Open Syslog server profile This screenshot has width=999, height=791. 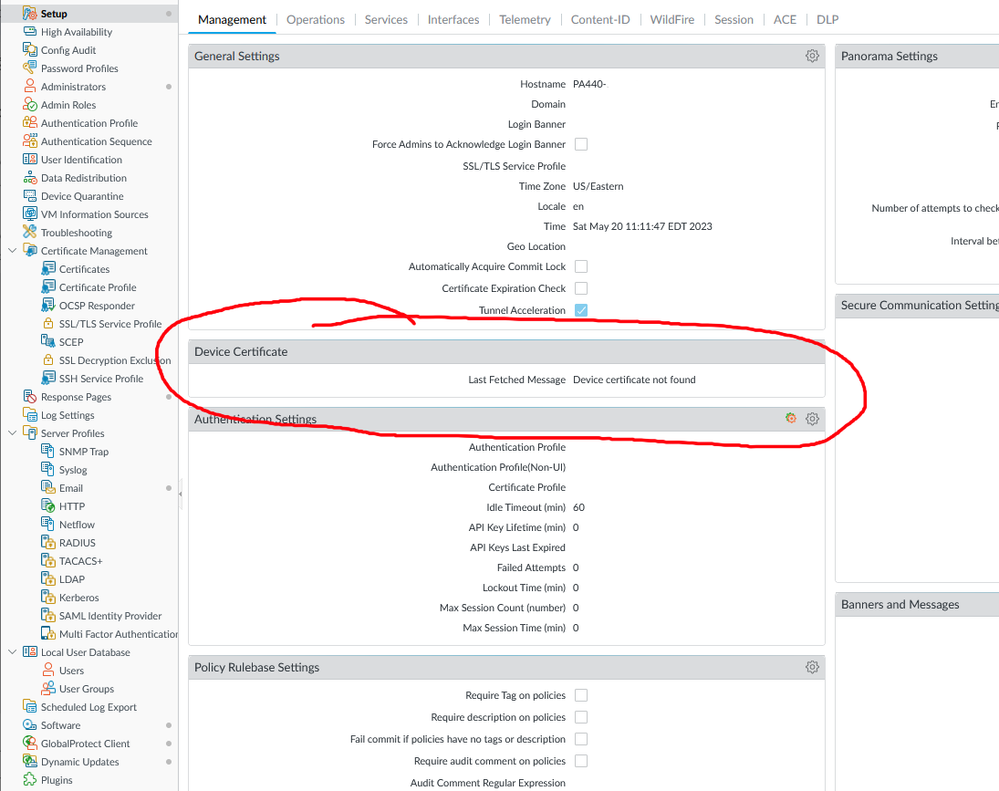(x=73, y=470)
